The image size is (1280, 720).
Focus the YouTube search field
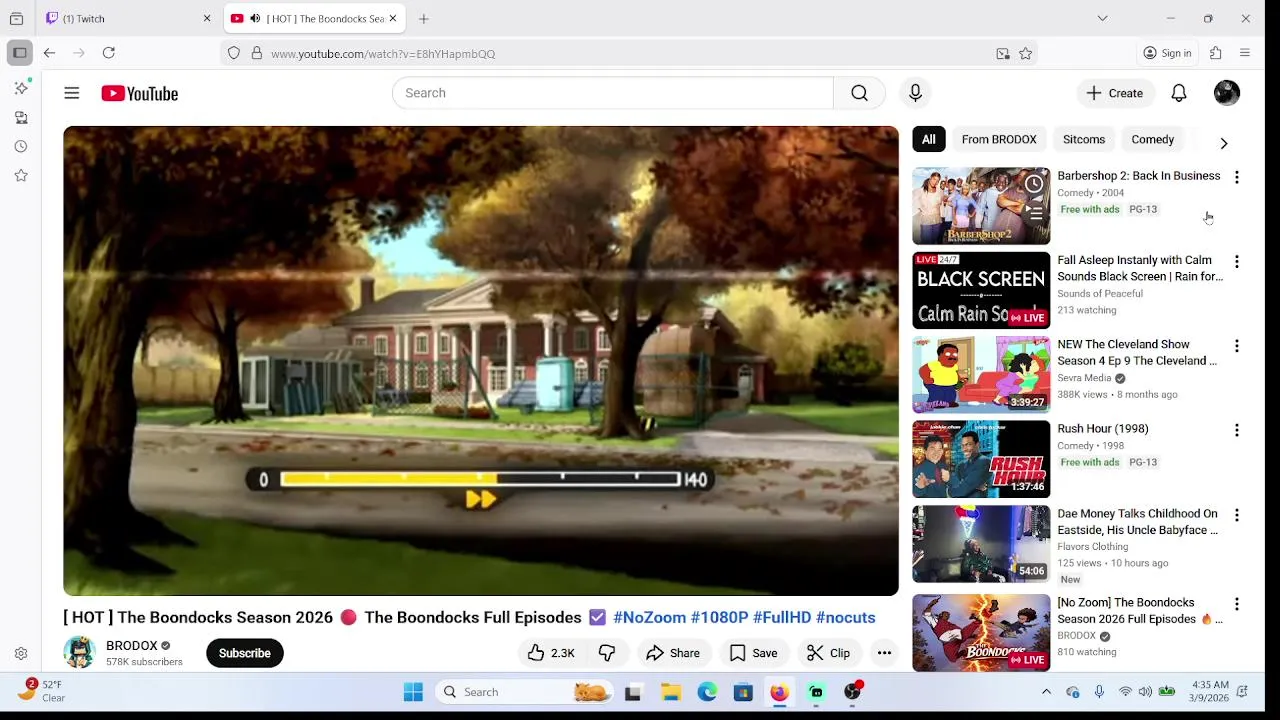[x=613, y=93]
